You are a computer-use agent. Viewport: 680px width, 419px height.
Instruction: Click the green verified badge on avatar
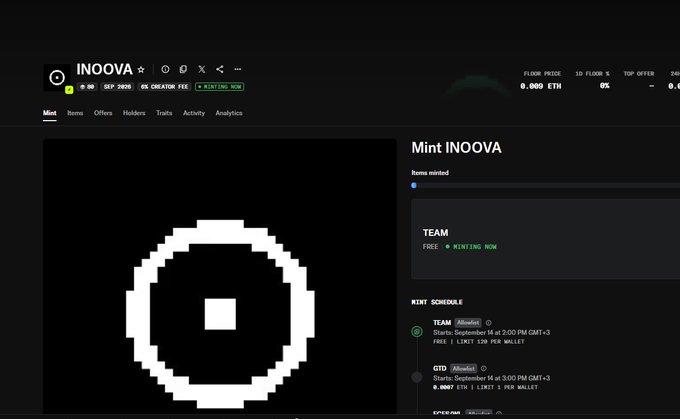(x=69, y=90)
